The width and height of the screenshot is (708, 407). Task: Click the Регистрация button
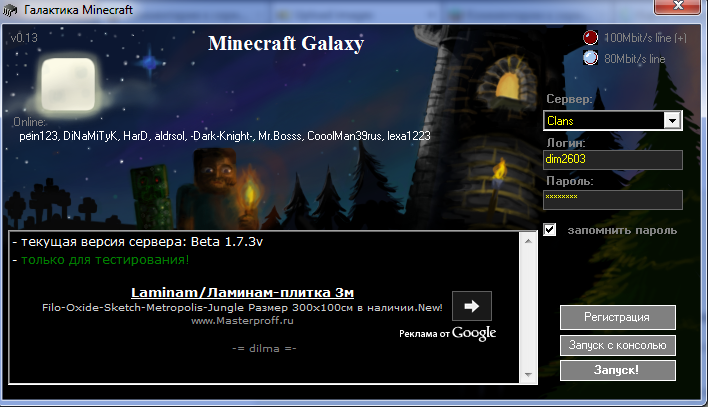(x=617, y=317)
